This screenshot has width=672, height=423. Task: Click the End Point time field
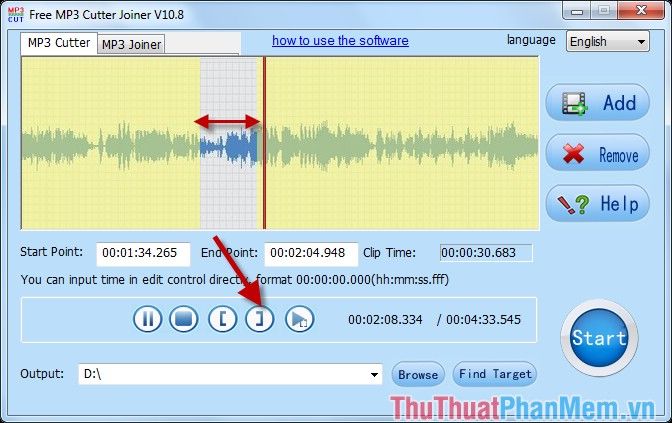click(x=311, y=253)
